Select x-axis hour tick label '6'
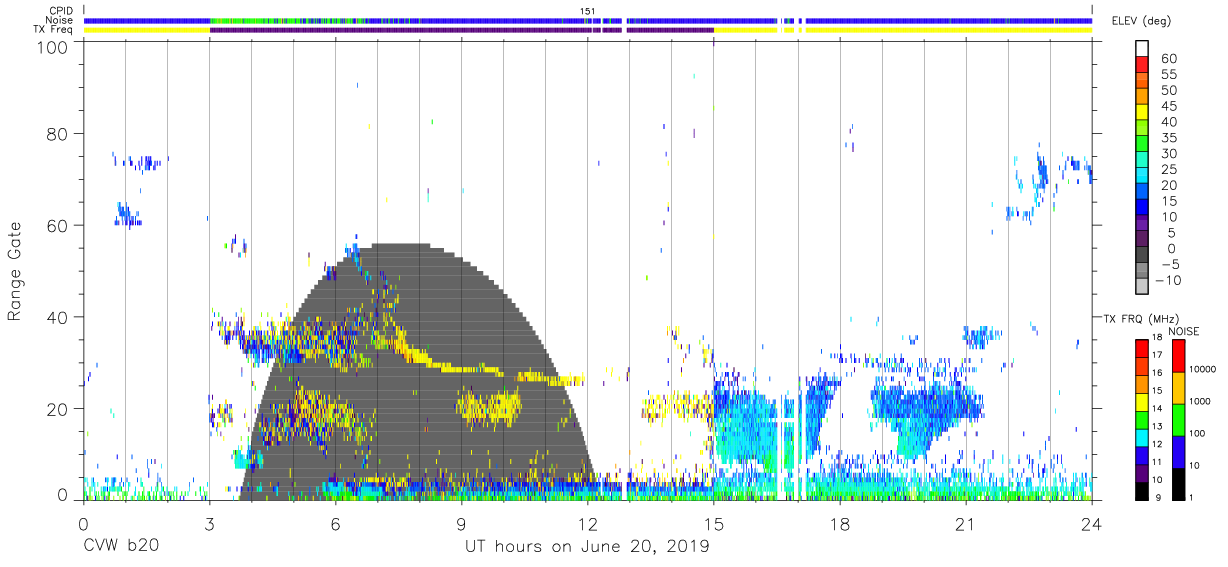 (335, 525)
